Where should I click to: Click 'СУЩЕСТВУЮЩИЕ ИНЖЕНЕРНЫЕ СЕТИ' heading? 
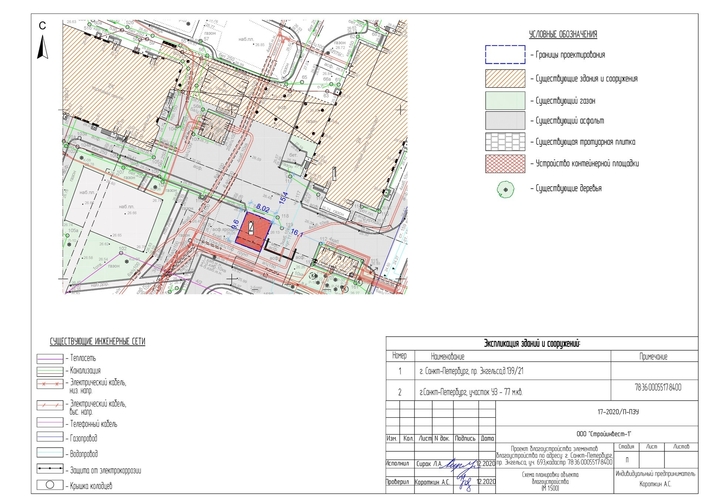[x=97, y=342]
